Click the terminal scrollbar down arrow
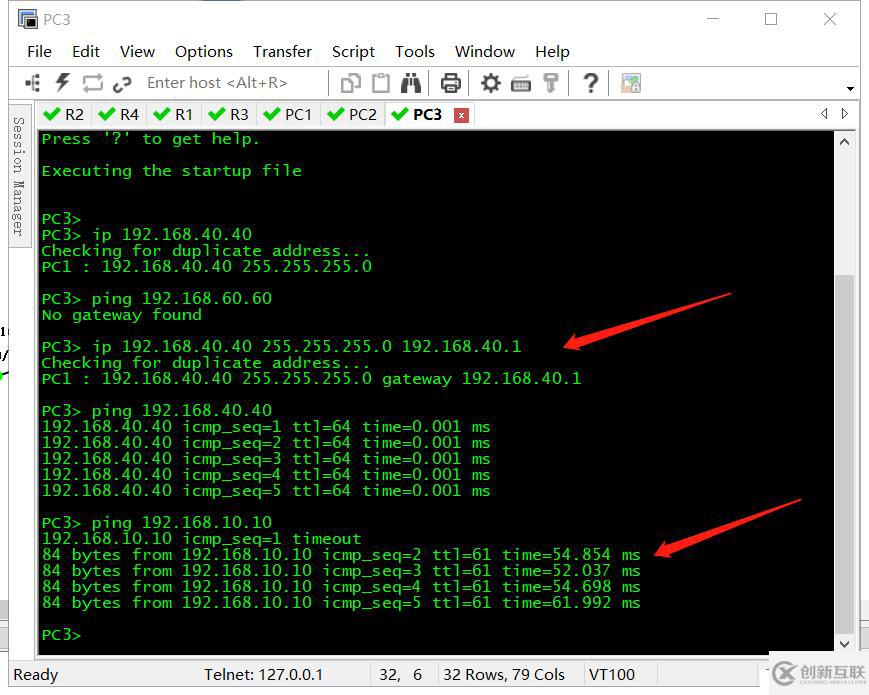Screen dimensions: 869x695 pos(845,643)
